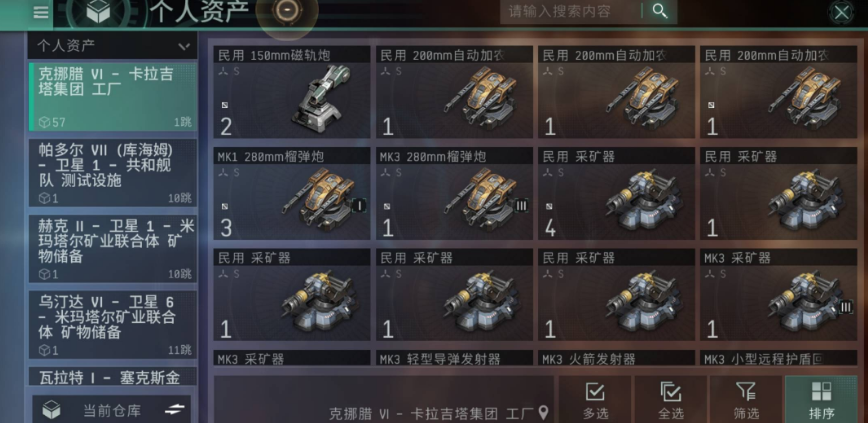Open the MK3 280mm榴弹炮 item card
Image resolution: width=868 pixels, height=423 pixels.
click(x=454, y=194)
